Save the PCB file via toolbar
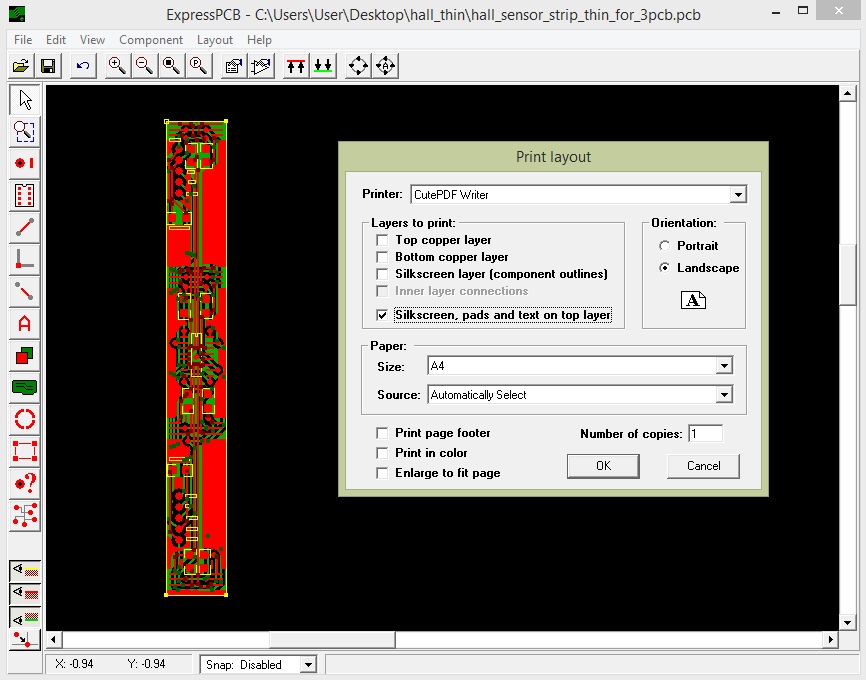Image resolution: width=866 pixels, height=680 pixels. point(48,65)
